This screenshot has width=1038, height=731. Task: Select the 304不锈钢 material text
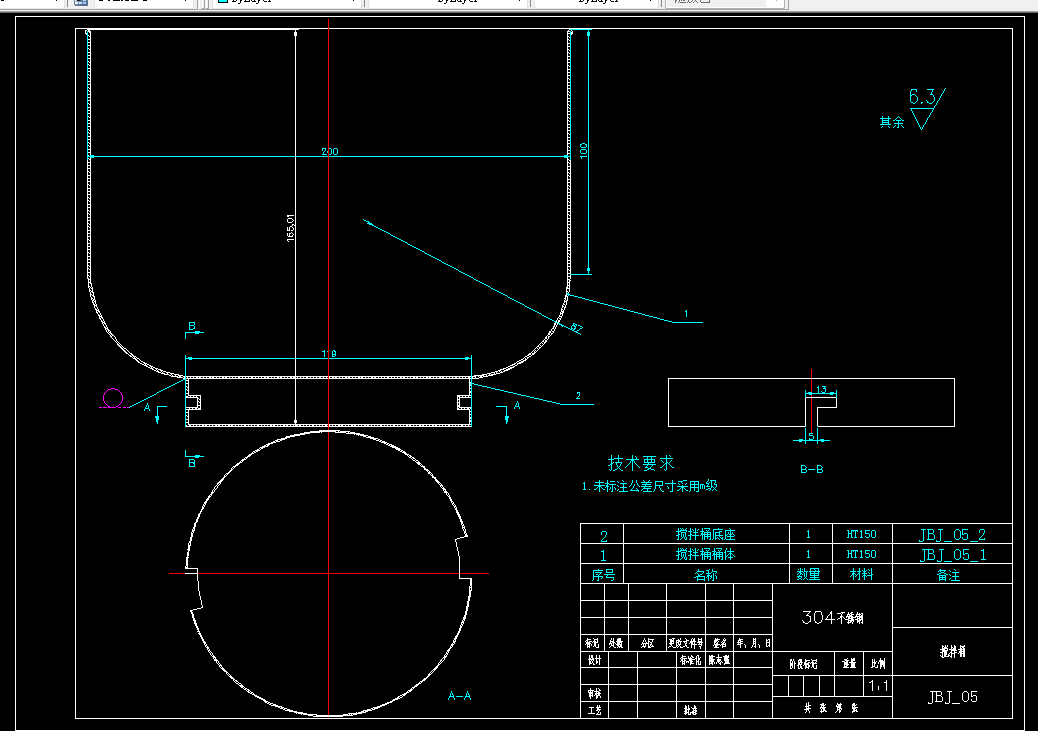(x=832, y=618)
